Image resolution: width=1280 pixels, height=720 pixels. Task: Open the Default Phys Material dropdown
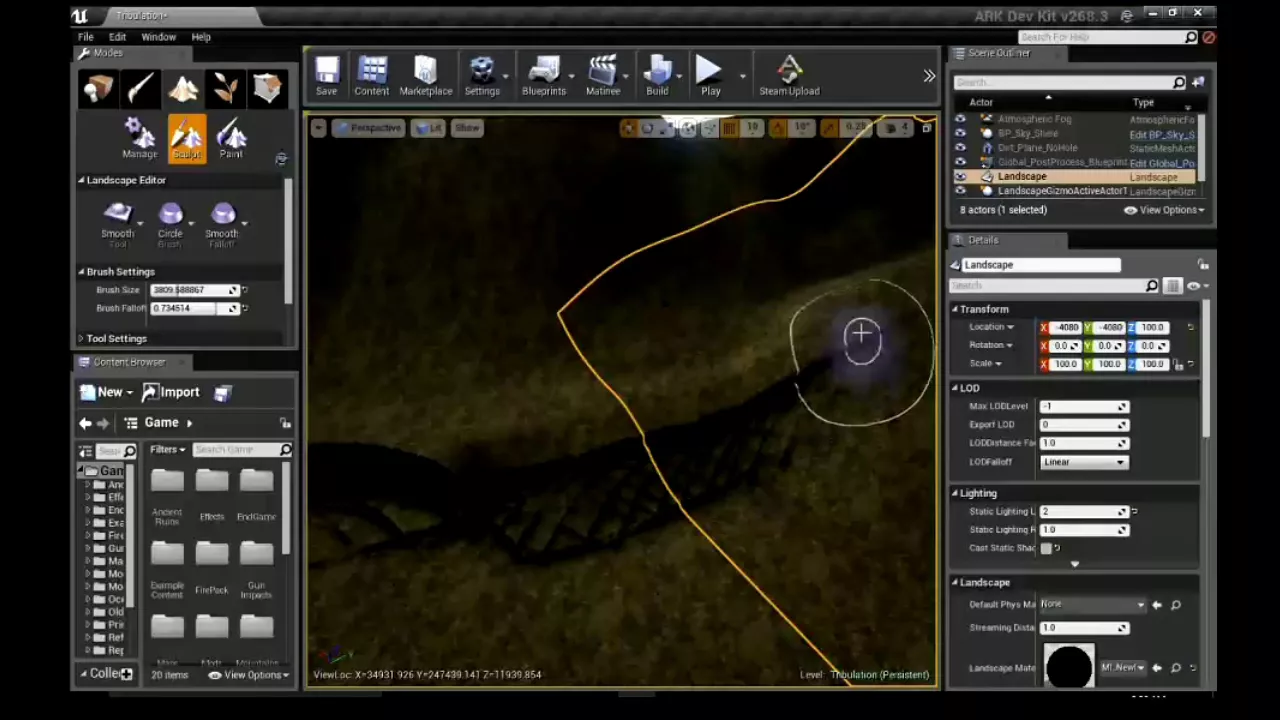(x=1092, y=604)
